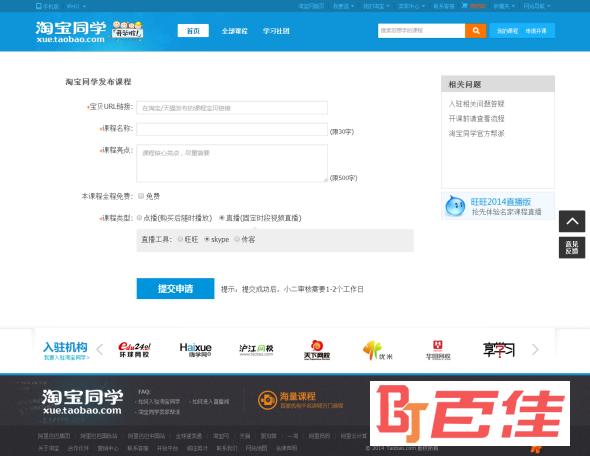Image resolution: width=590 pixels, height=456 pixels.
Task: Open 开课前请查看流程 link
Action: 476,119
